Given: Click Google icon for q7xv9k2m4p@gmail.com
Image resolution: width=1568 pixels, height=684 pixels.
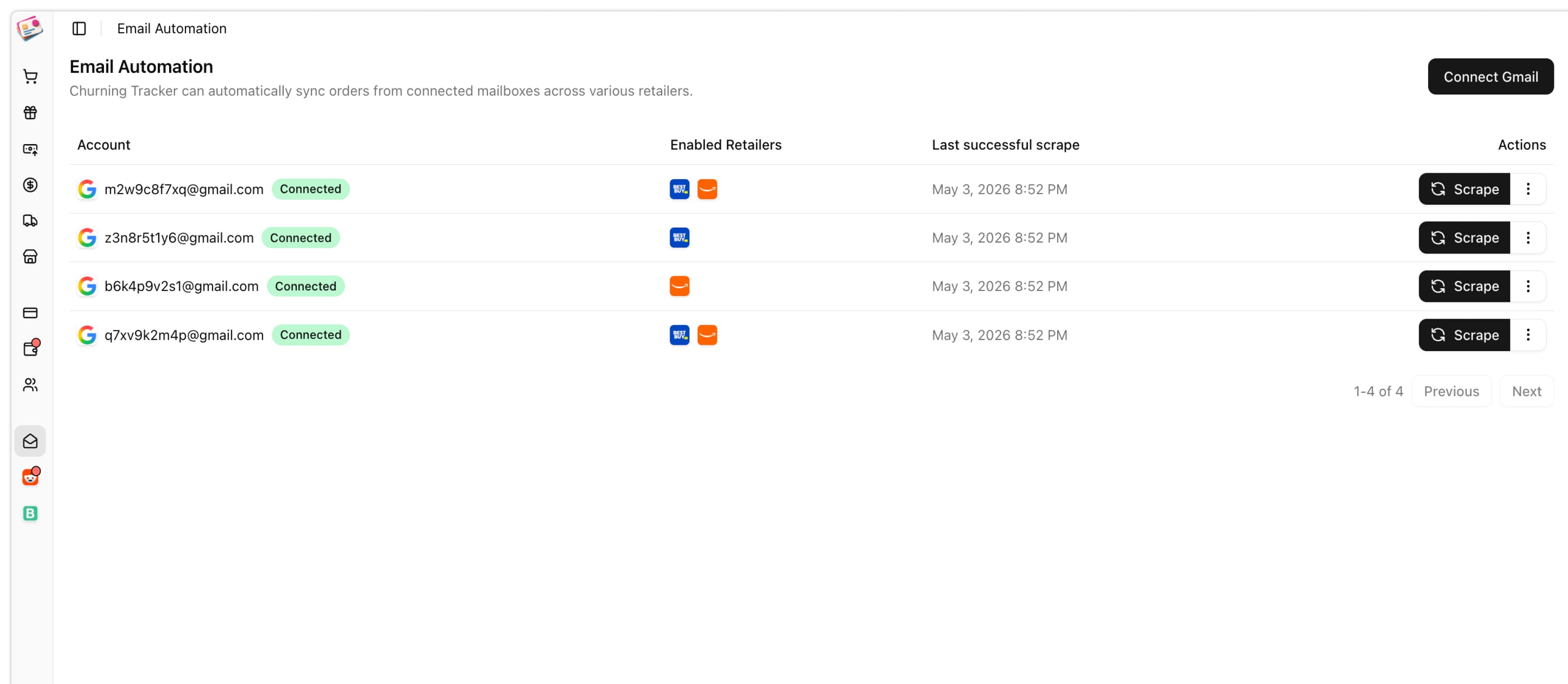Looking at the screenshot, I should pos(87,335).
